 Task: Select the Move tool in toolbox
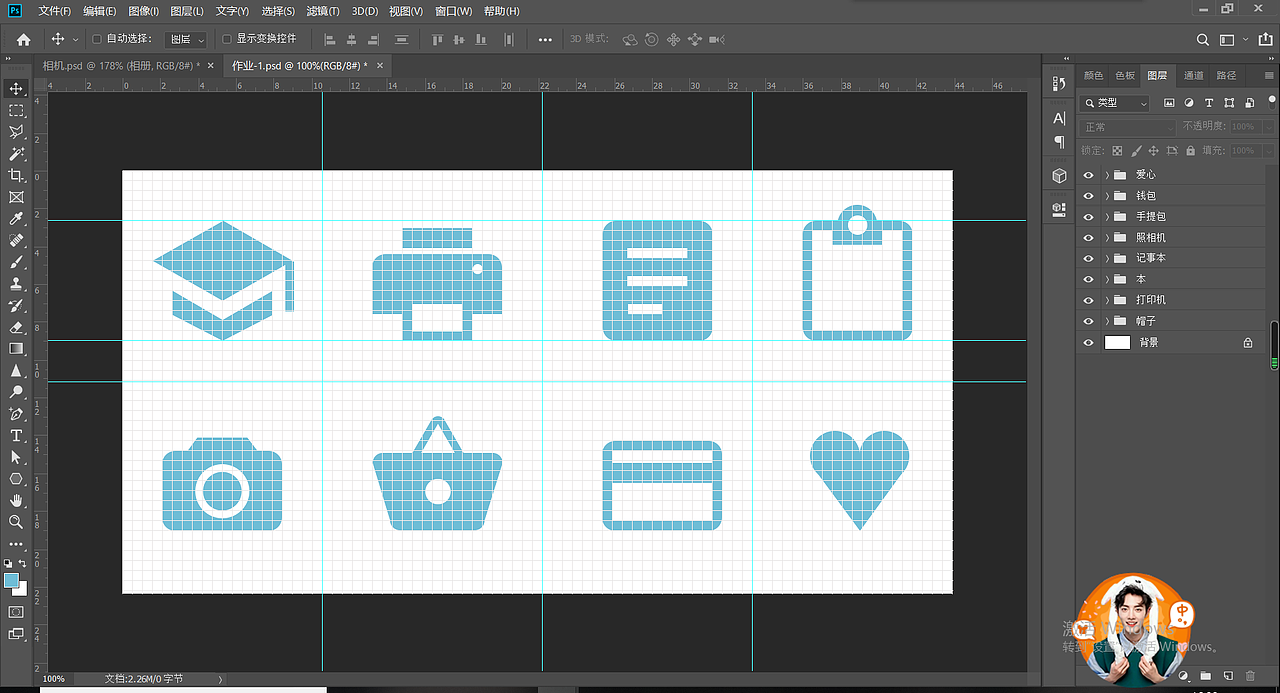pos(16,89)
